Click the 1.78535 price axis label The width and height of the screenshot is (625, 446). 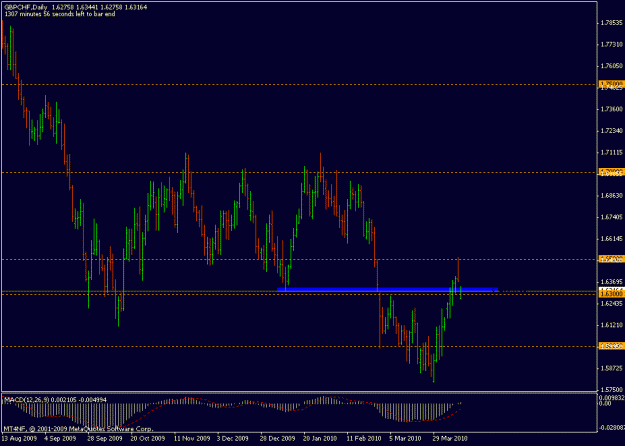611,23
